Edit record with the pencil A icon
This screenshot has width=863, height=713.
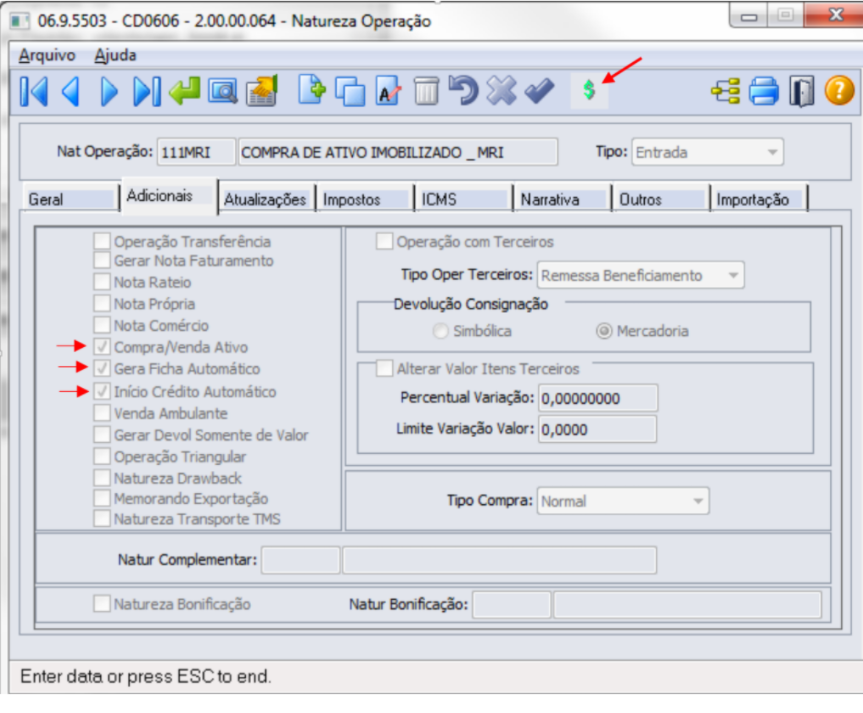coord(388,91)
